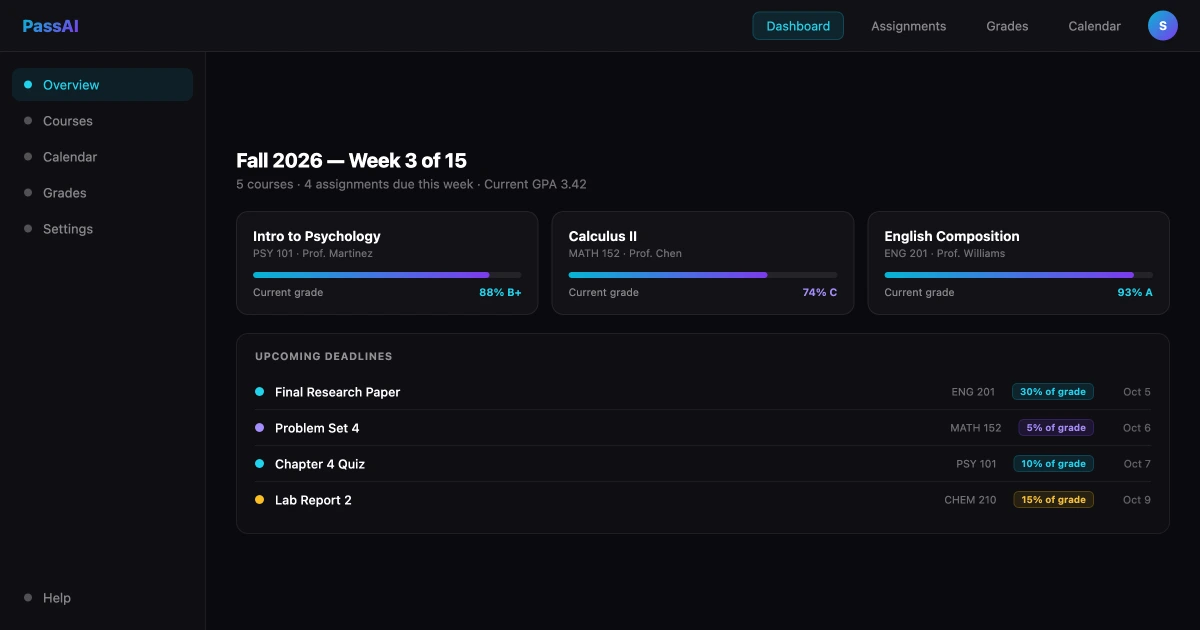
Task: Click MATH 152 · Prof. Chen subtitle
Action: [x=625, y=254]
